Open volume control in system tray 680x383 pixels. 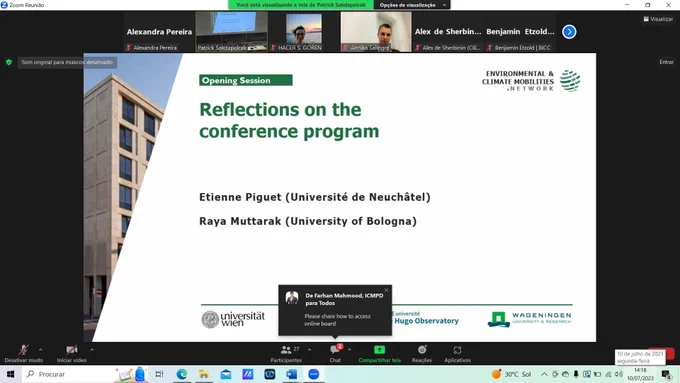coord(619,374)
